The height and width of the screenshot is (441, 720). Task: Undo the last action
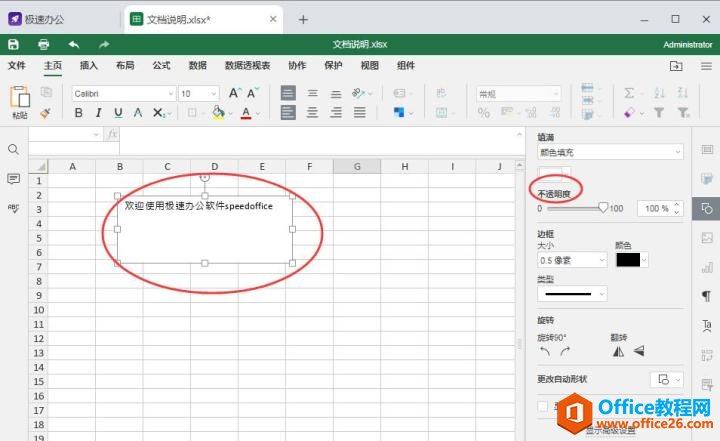[x=74, y=44]
